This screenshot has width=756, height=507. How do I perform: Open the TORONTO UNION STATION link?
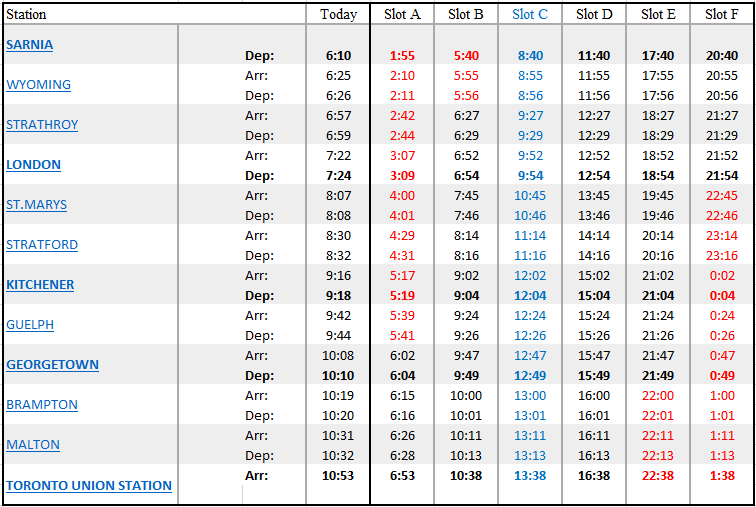click(x=89, y=486)
